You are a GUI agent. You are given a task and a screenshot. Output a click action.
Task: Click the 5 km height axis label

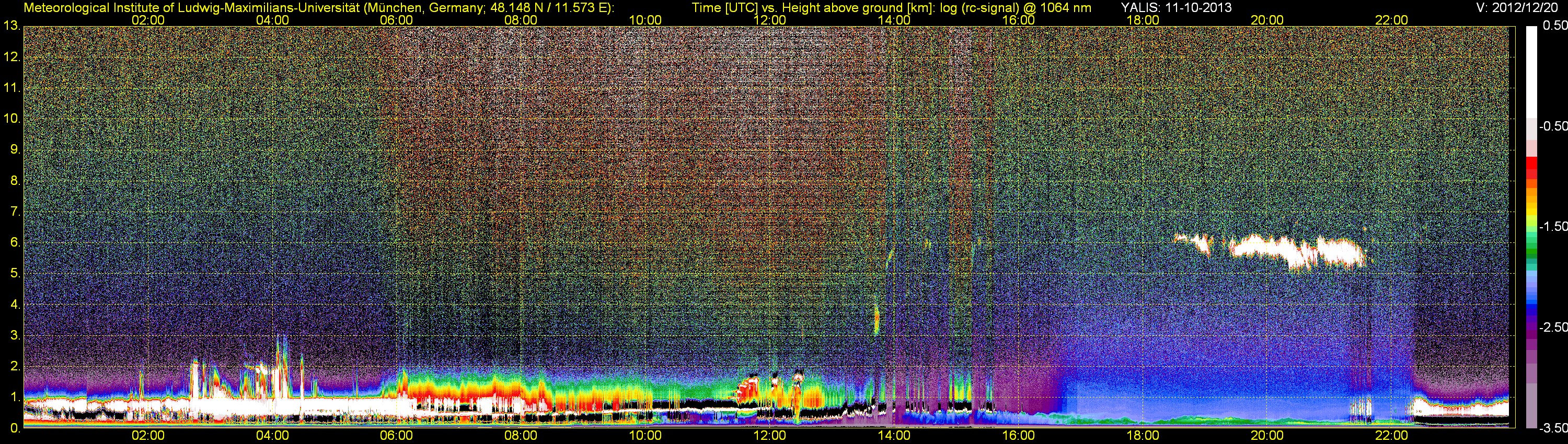[15, 274]
